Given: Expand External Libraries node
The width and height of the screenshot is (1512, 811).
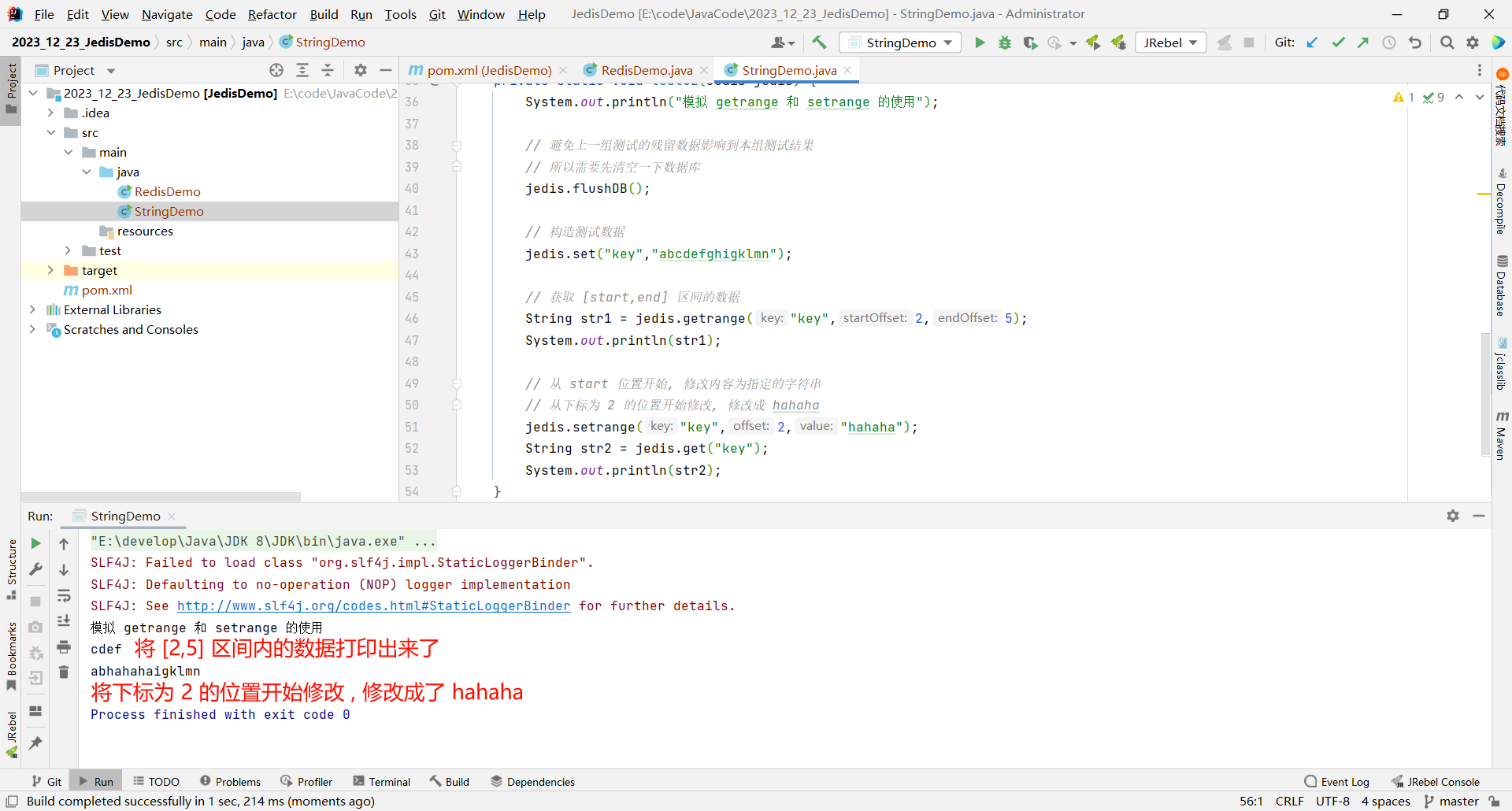Looking at the screenshot, I should 32,309.
